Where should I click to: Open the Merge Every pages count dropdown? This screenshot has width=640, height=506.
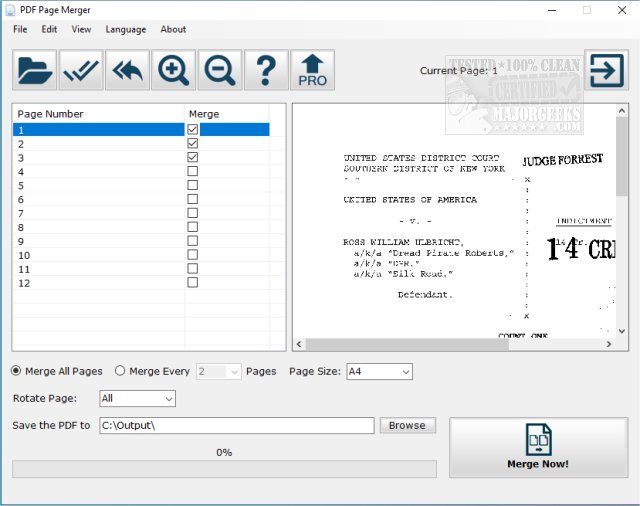(219, 371)
